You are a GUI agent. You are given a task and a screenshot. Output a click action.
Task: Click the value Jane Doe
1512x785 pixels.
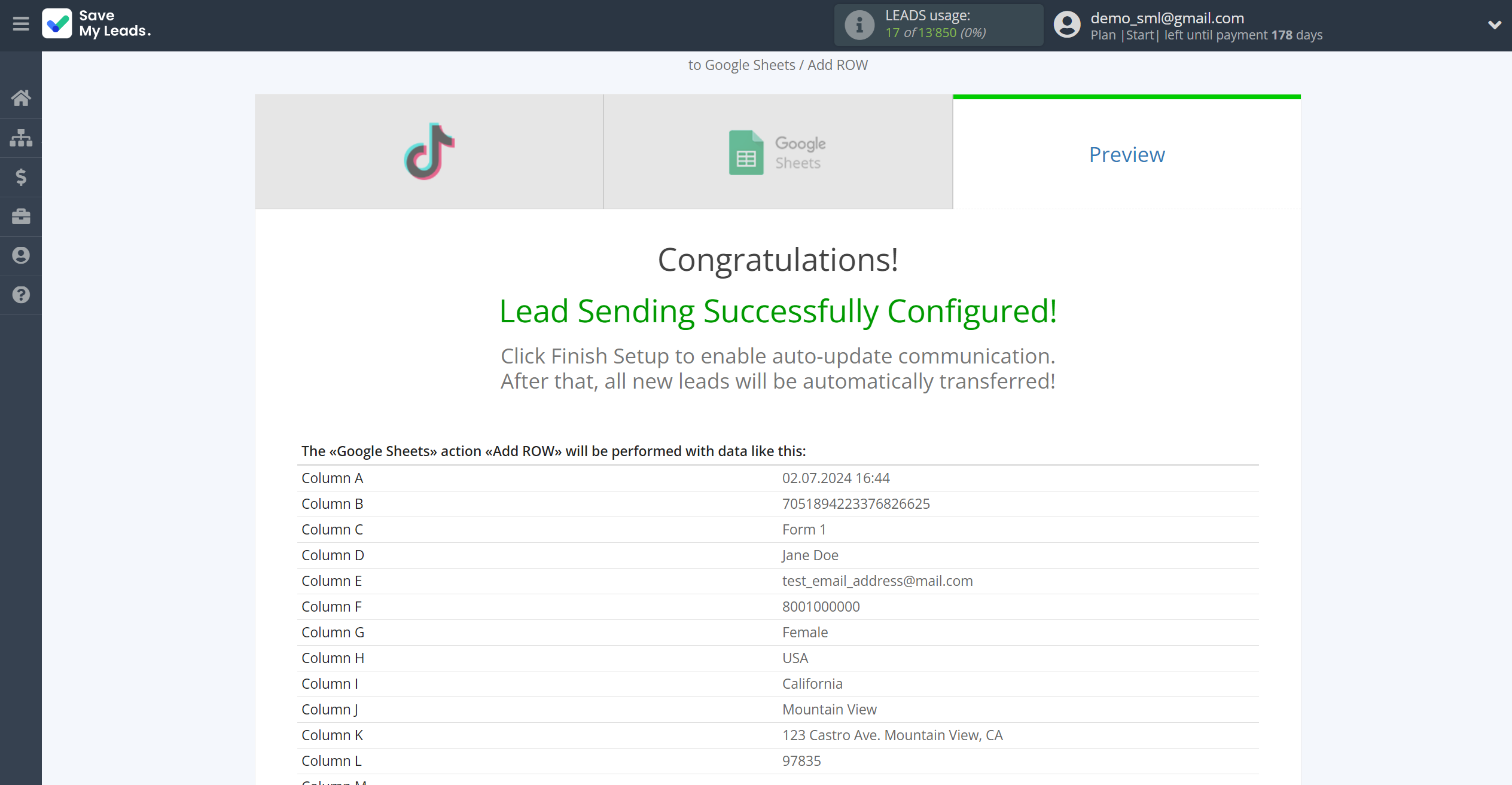coord(810,555)
